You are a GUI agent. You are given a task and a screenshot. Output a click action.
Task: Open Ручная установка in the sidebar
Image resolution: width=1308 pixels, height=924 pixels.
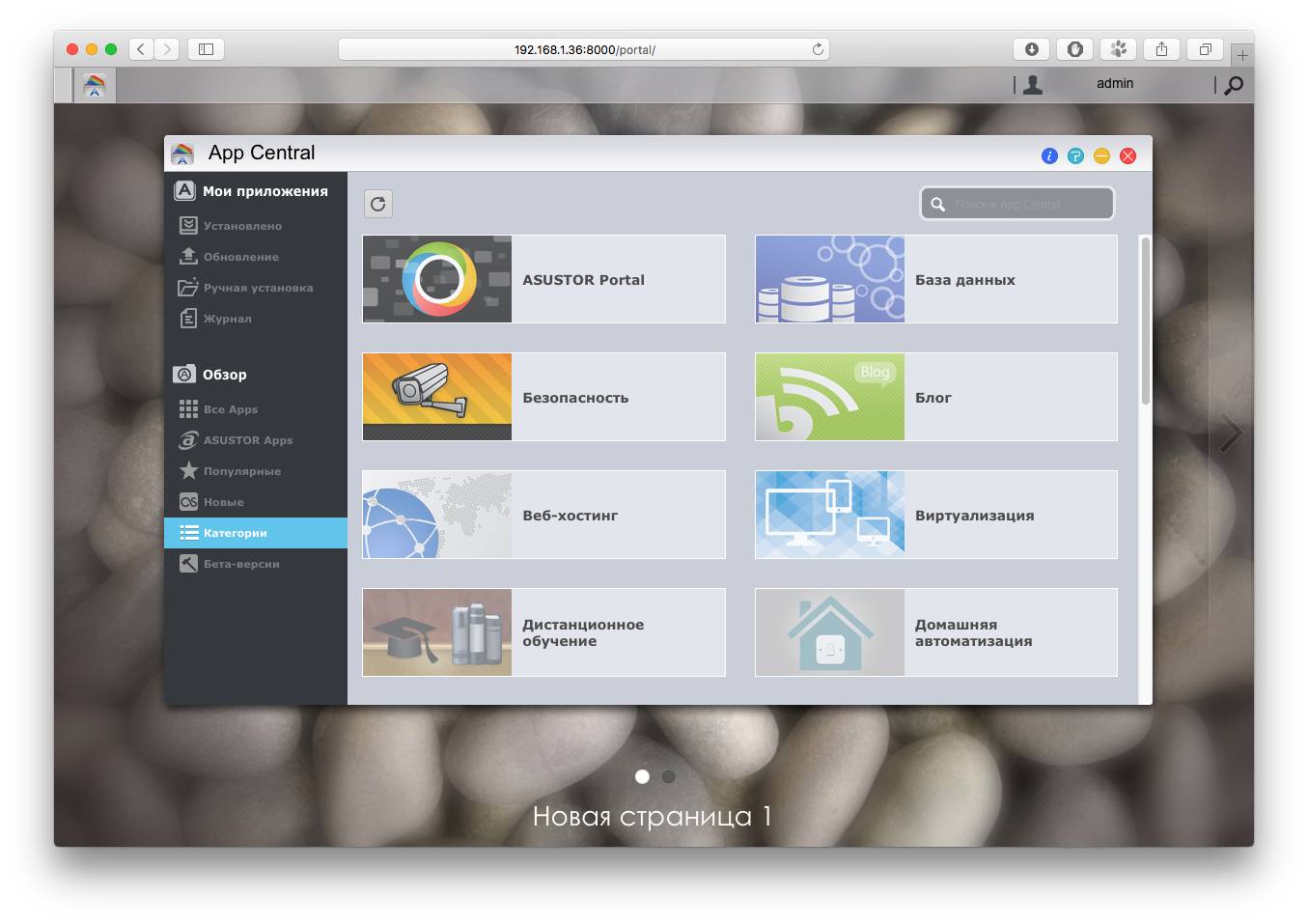(x=256, y=288)
